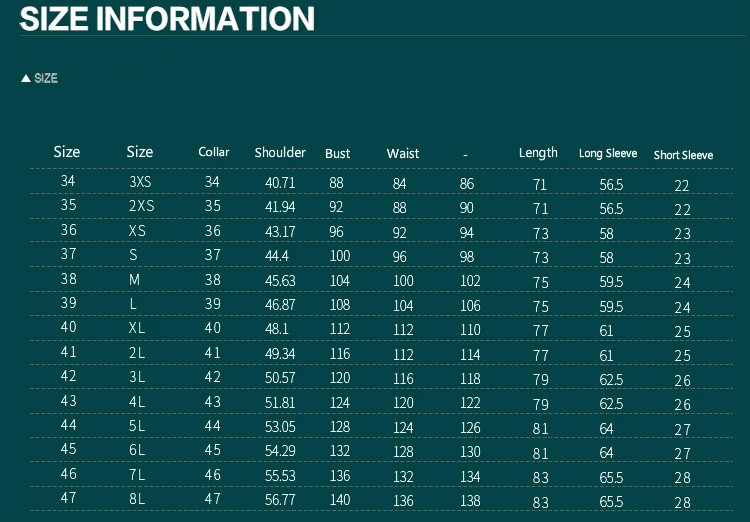Click length value 83 in the 8L row
750x522 pixels.
tap(540, 502)
